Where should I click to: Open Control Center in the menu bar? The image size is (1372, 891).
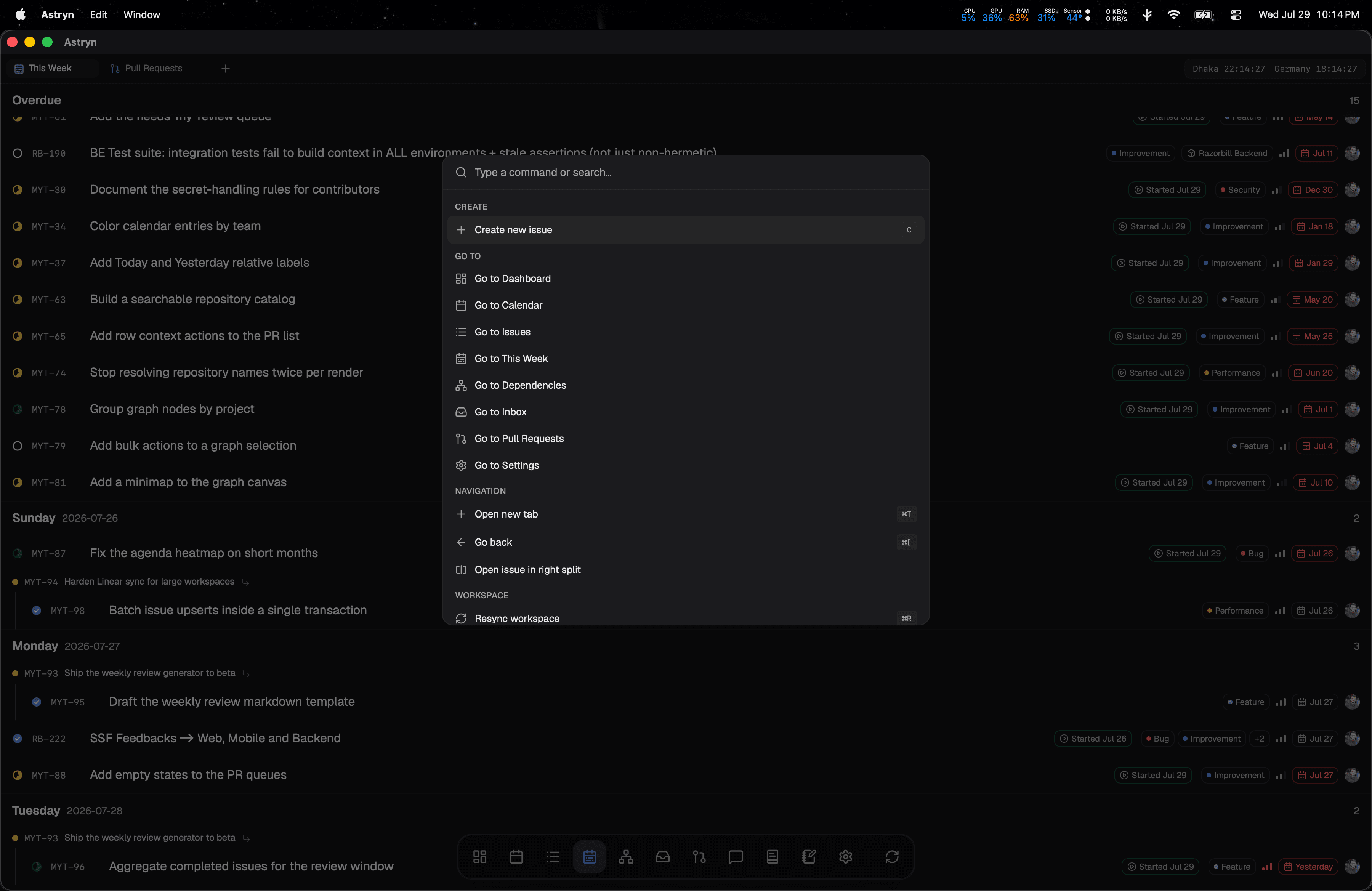pyautogui.click(x=1236, y=15)
